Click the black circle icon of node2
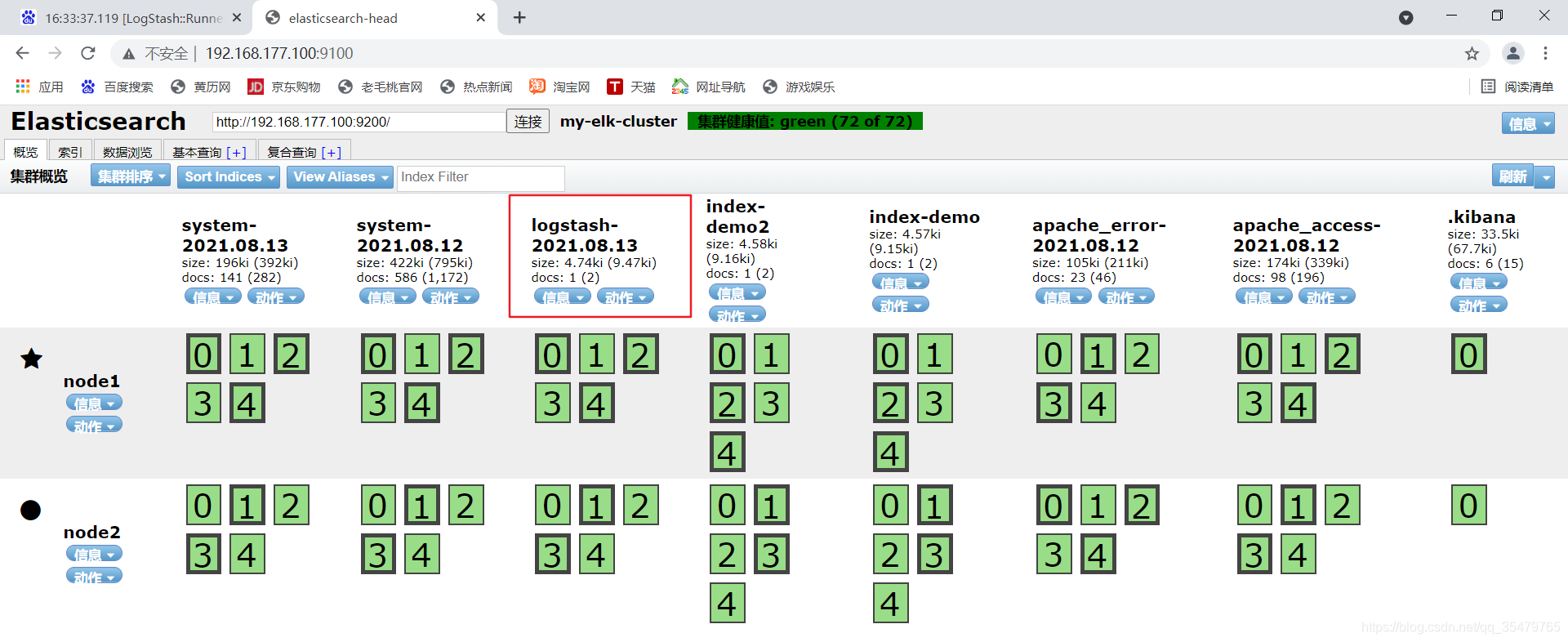Screen dimensions: 1568x642 tap(31, 510)
